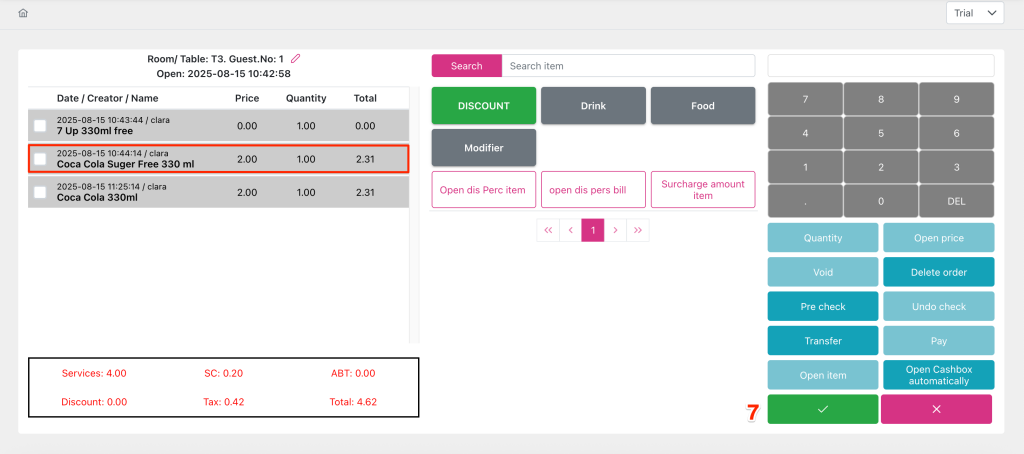Screen dimensions: 1024x454
Task: Open the Trial dropdown menu
Action: (975, 13)
